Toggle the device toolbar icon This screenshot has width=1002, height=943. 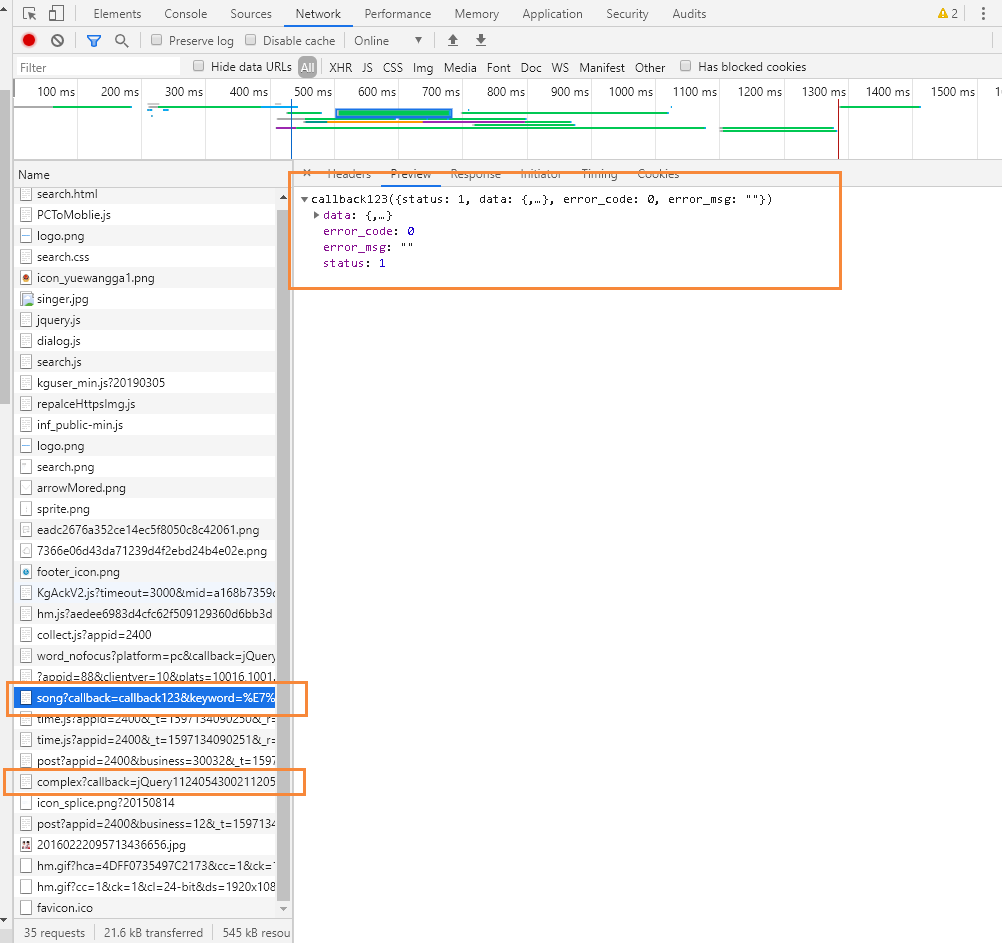(56, 13)
